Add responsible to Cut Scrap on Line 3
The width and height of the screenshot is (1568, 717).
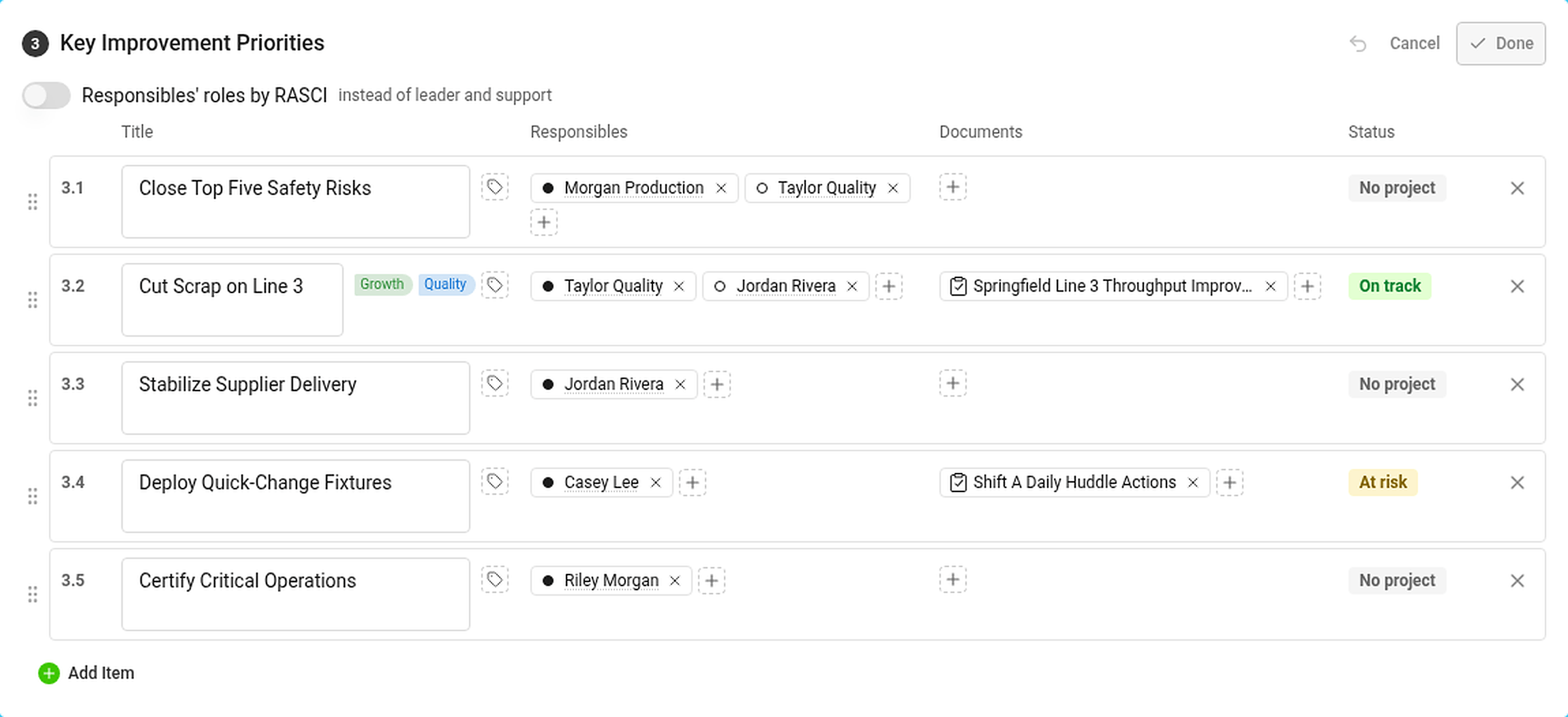tap(889, 286)
